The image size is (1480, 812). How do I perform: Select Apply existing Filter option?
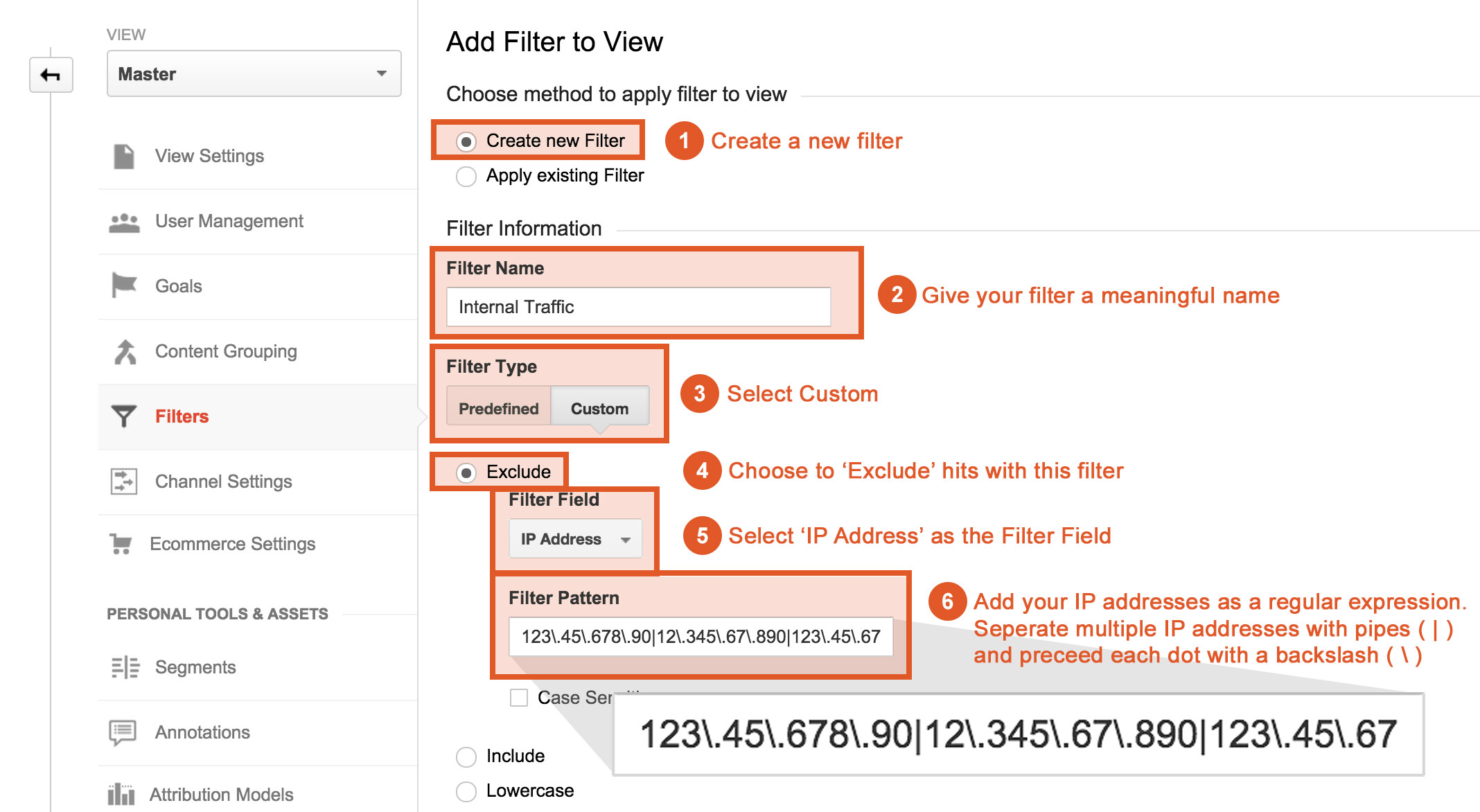coord(466,177)
